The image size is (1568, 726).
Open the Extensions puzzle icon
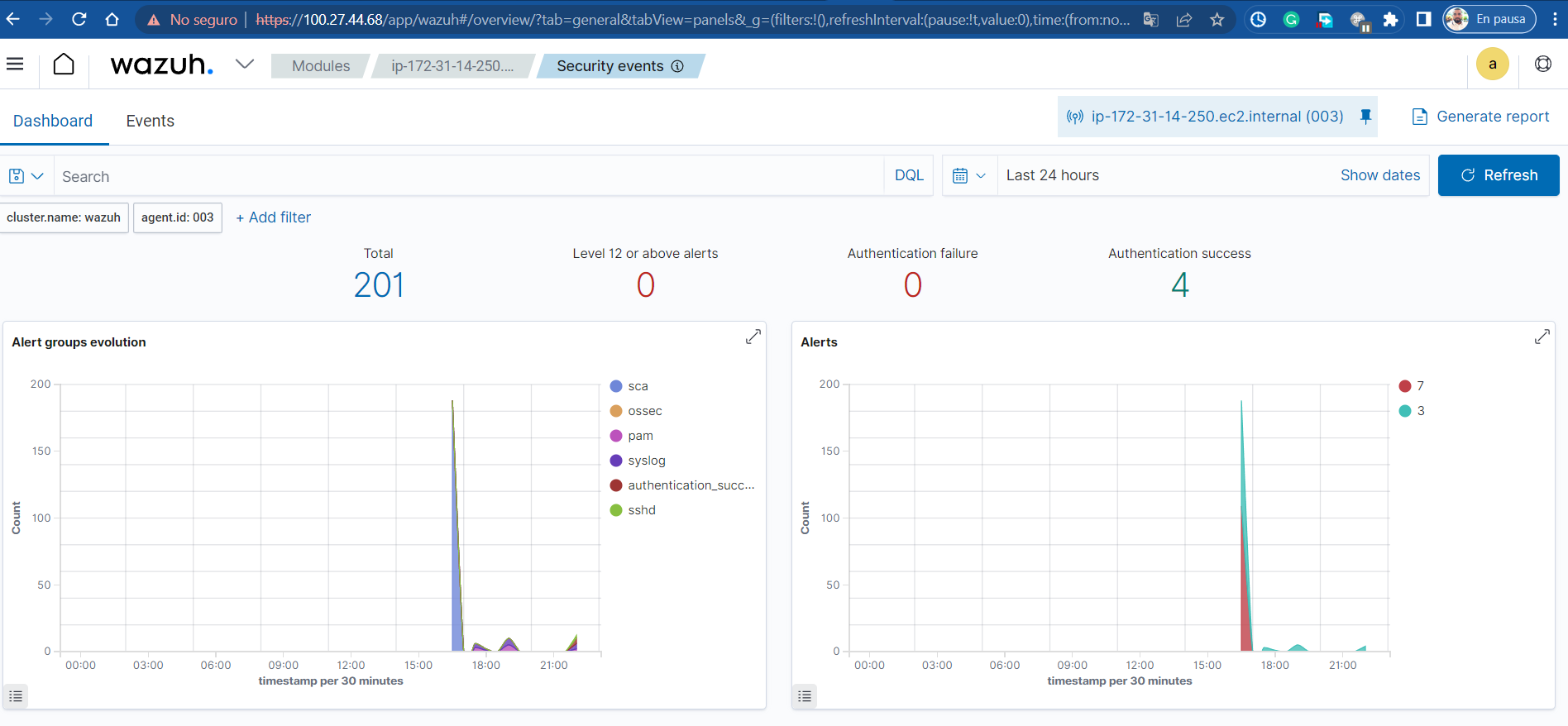pyautogui.click(x=1390, y=19)
